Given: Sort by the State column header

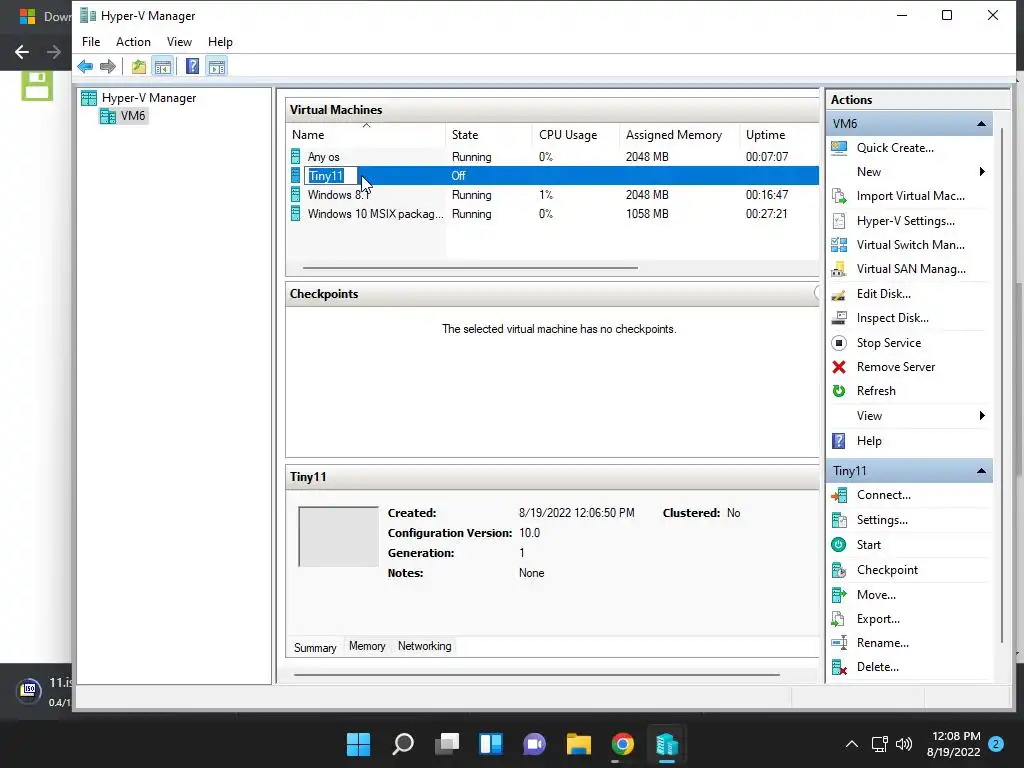Looking at the screenshot, I should pyautogui.click(x=489, y=135).
